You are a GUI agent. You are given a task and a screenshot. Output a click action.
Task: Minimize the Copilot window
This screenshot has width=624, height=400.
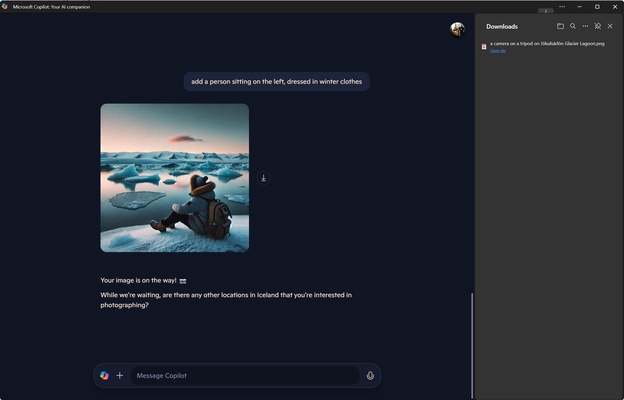point(579,7)
